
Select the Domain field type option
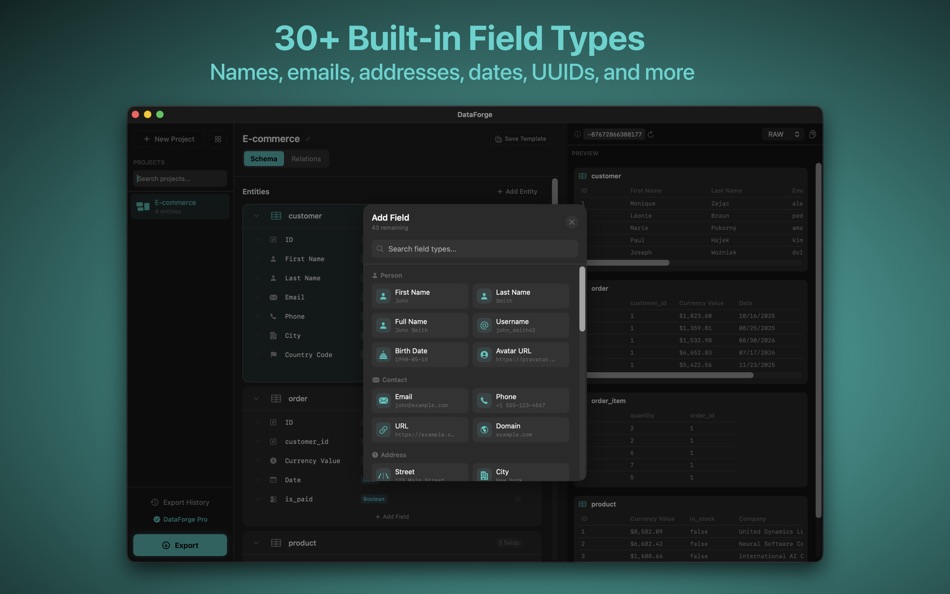click(520, 429)
